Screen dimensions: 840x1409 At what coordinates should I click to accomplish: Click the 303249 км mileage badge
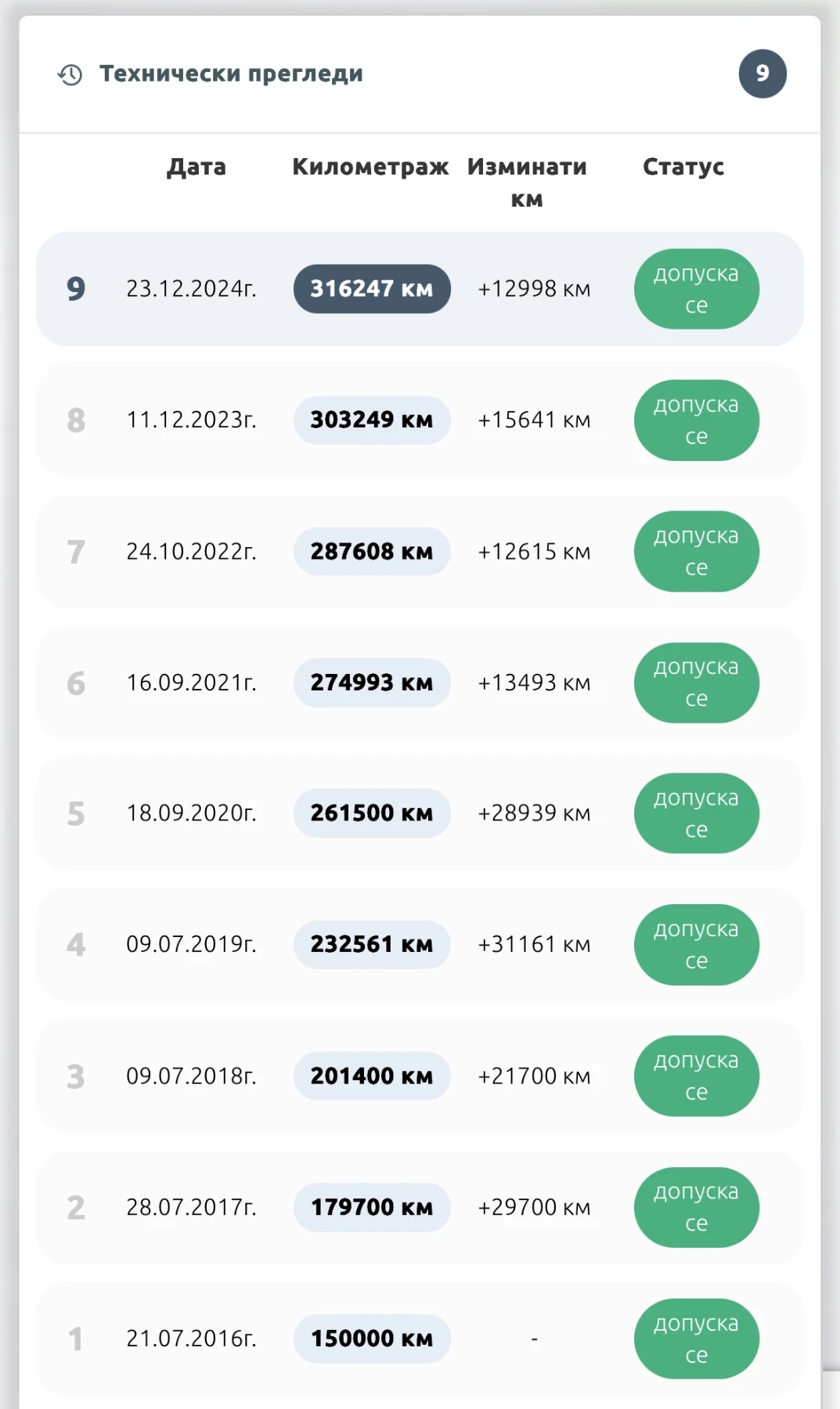pos(372,420)
